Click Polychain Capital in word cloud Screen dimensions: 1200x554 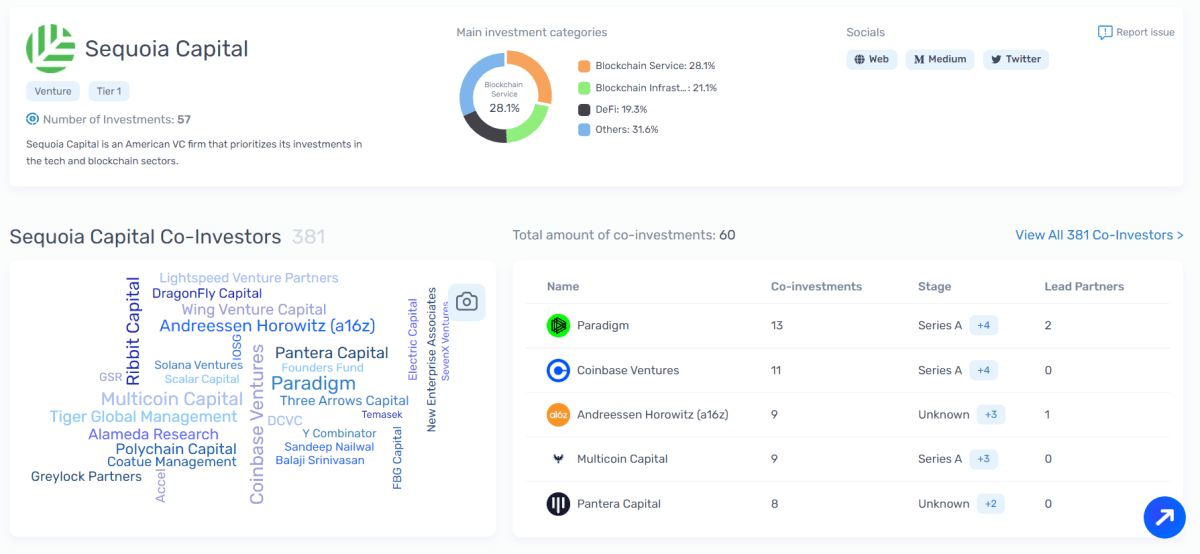coord(176,449)
